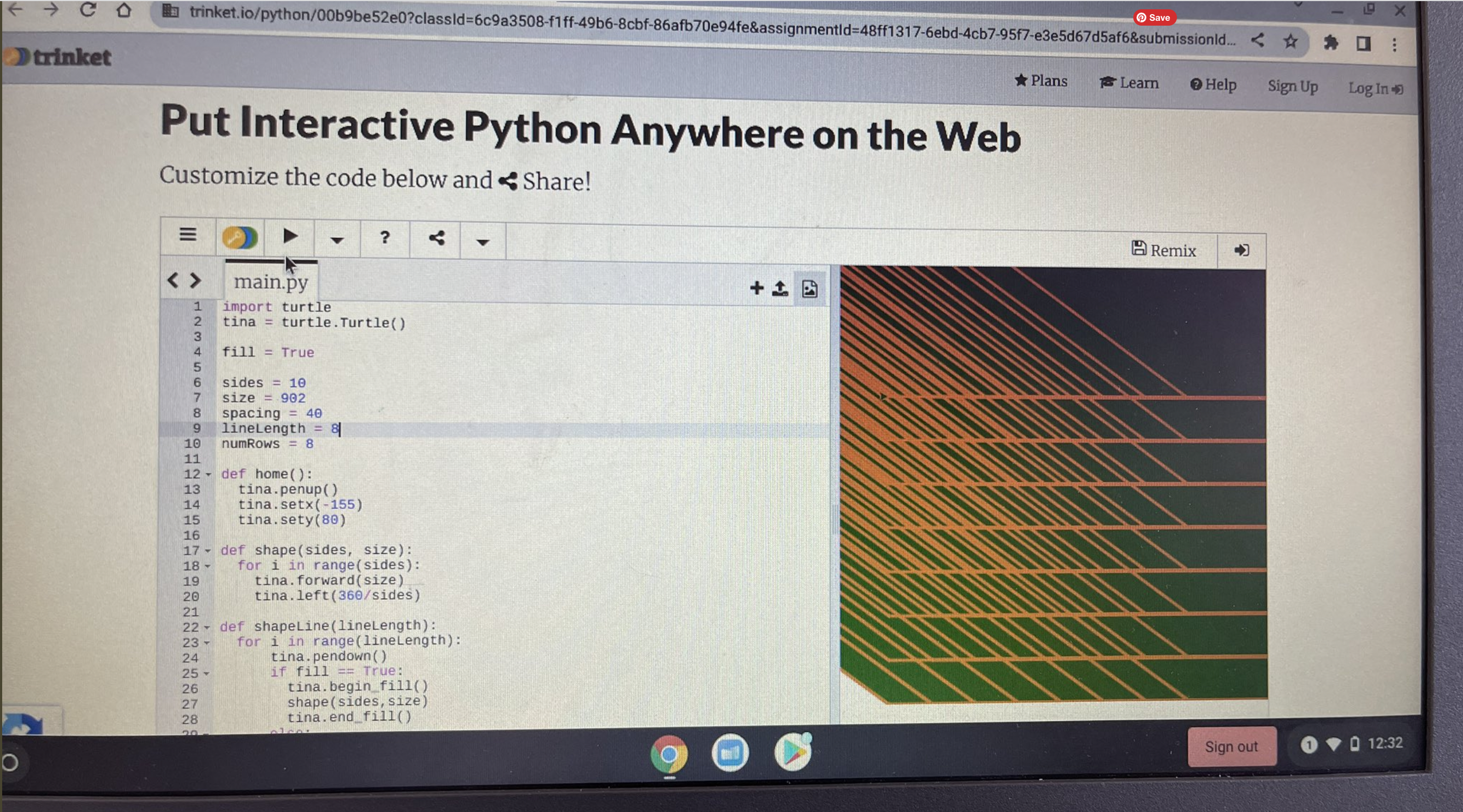The image size is (1463, 812).
Task: Click the Log In link
Action: (x=1376, y=88)
